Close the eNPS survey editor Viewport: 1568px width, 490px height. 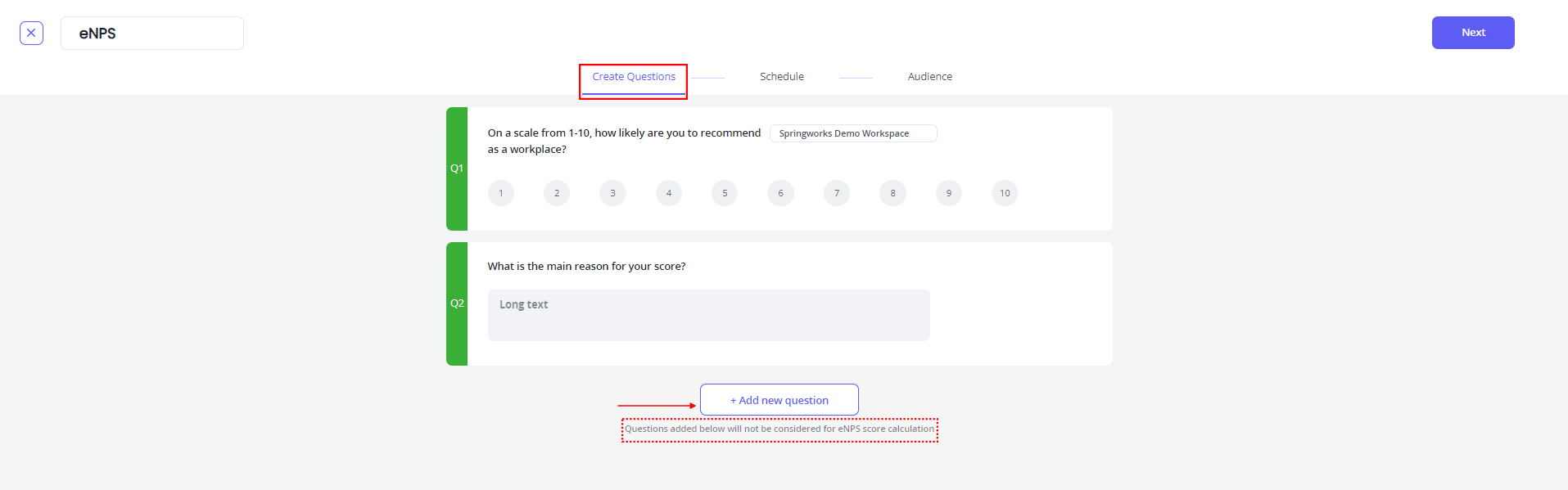coord(31,33)
